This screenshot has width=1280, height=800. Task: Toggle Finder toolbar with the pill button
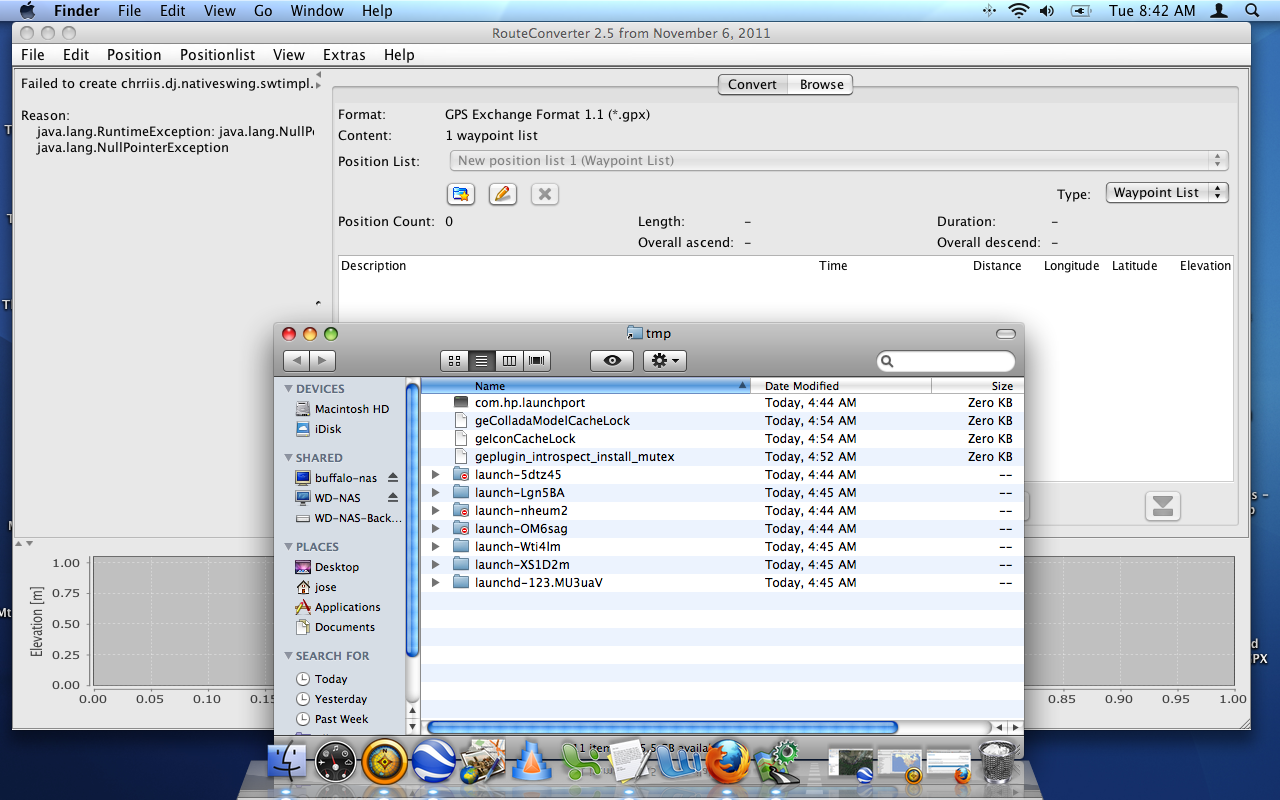click(x=1005, y=334)
